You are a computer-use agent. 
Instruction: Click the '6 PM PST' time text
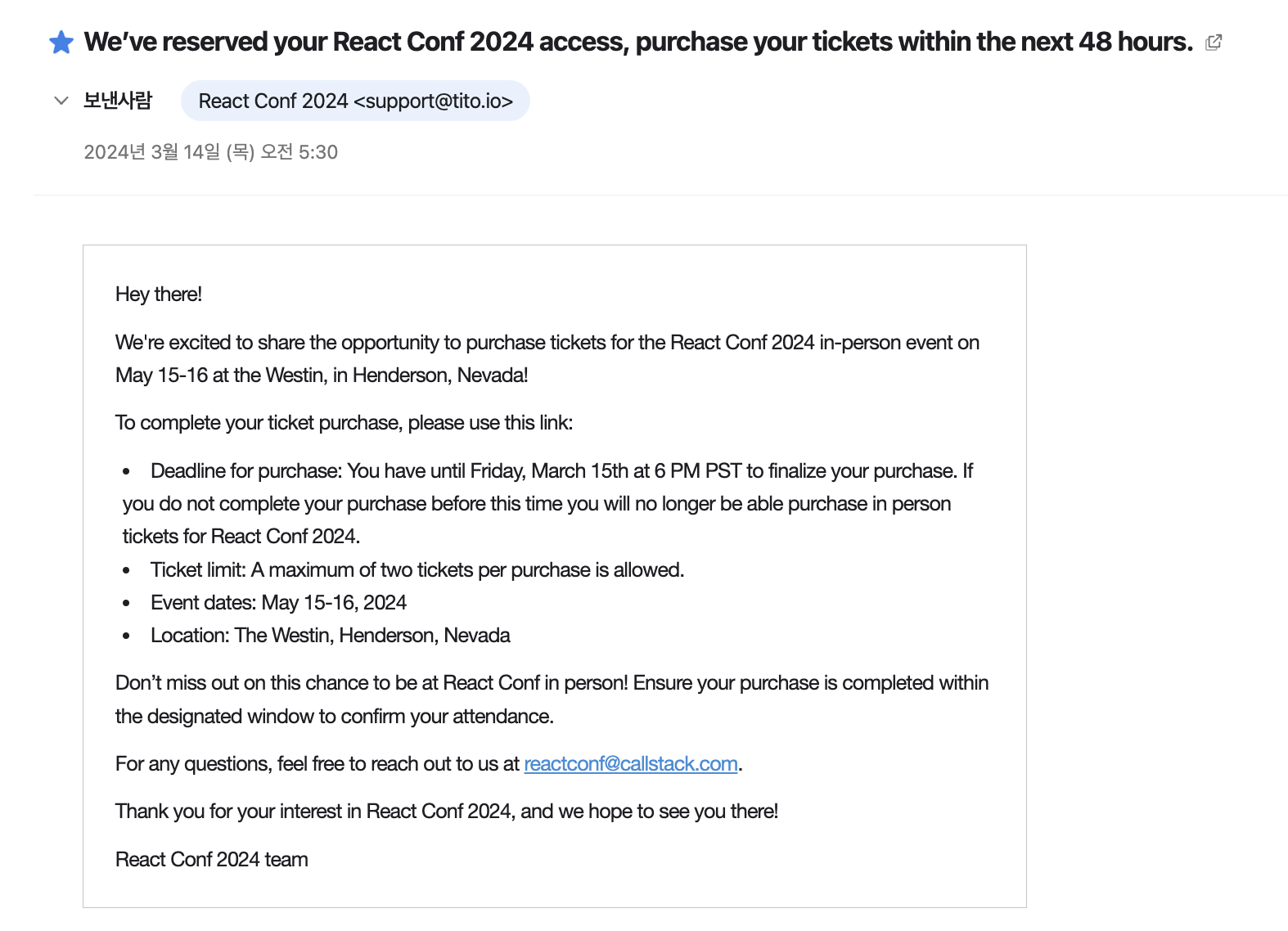click(x=697, y=471)
